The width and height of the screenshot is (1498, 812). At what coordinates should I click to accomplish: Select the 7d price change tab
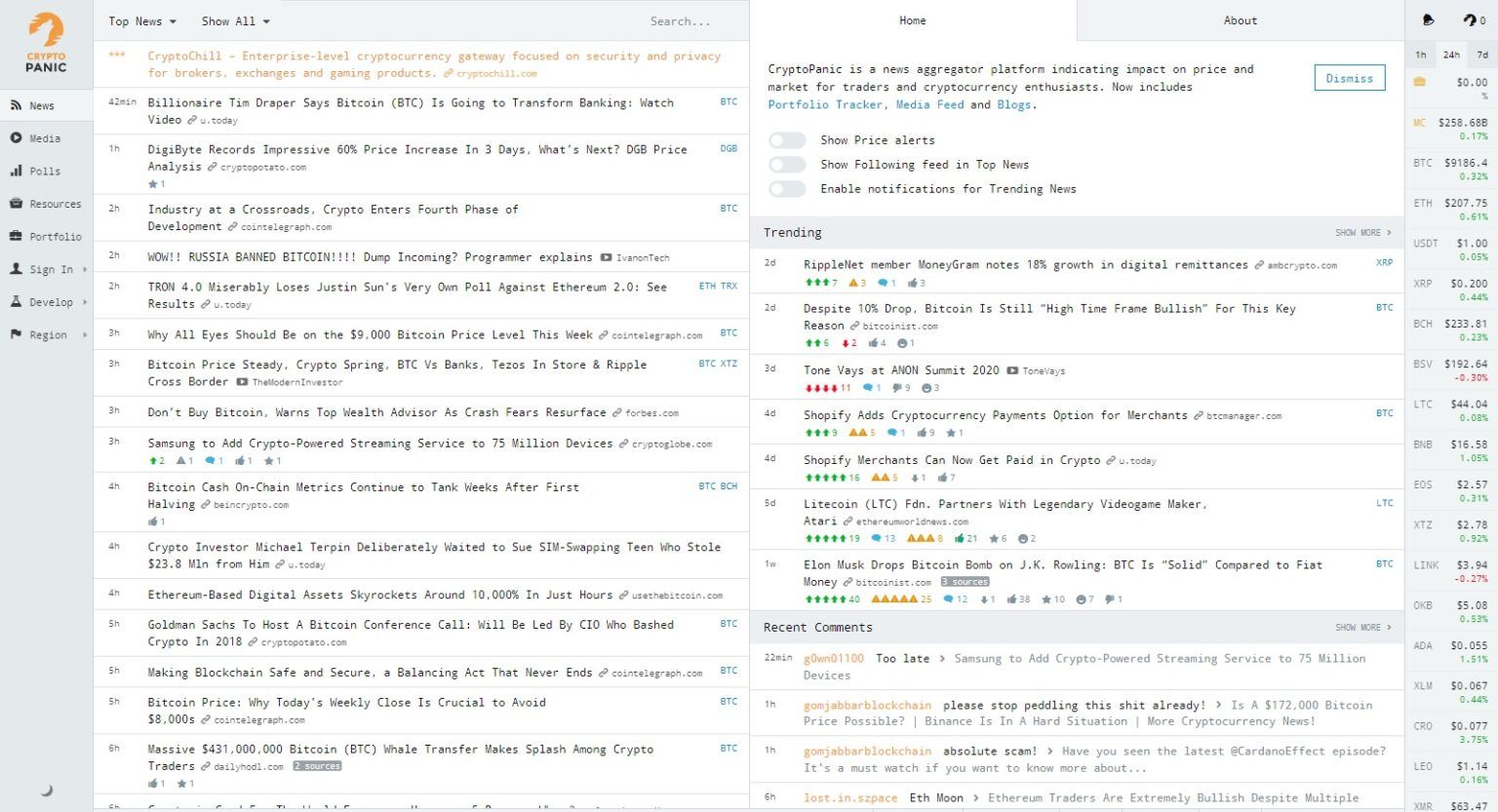tap(1482, 55)
